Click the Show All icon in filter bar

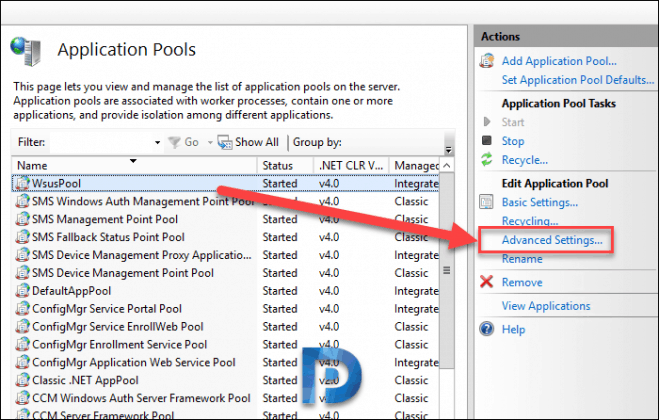coord(225,143)
